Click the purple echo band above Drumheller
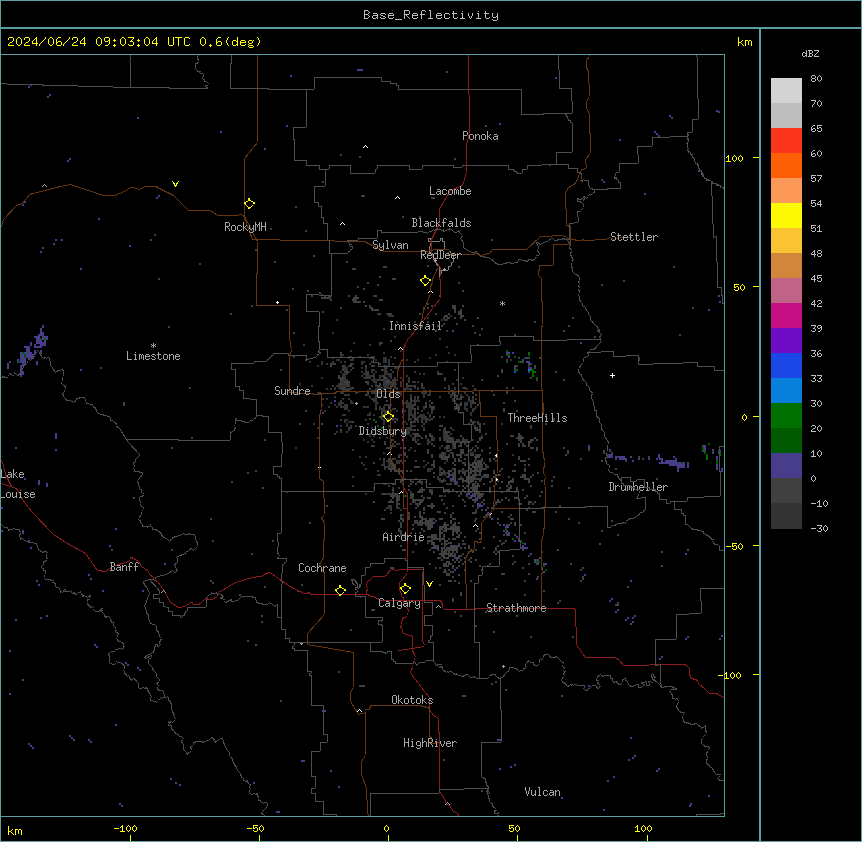 click(649, 461)
